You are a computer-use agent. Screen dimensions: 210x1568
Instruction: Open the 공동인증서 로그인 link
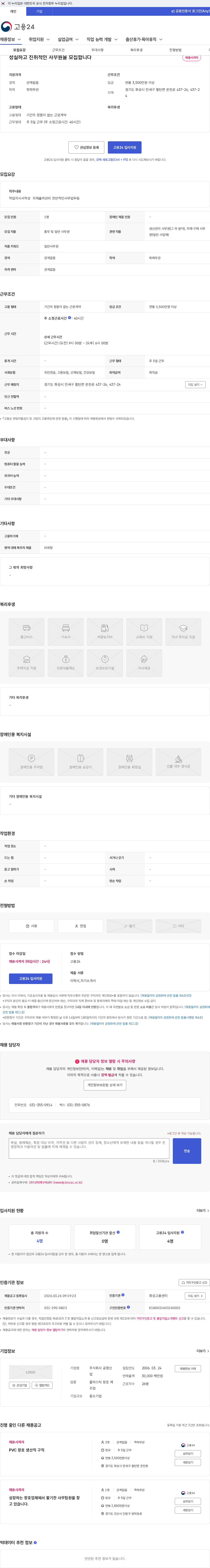(191, 11)
